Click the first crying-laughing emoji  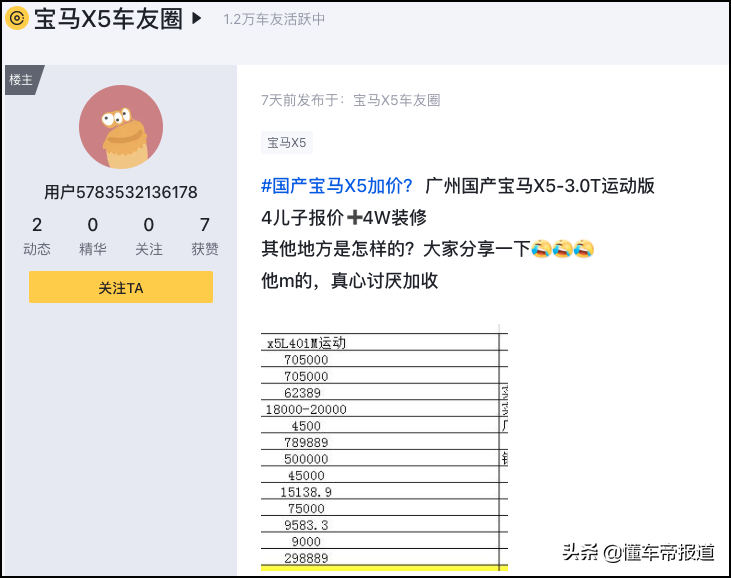[541, 248]
